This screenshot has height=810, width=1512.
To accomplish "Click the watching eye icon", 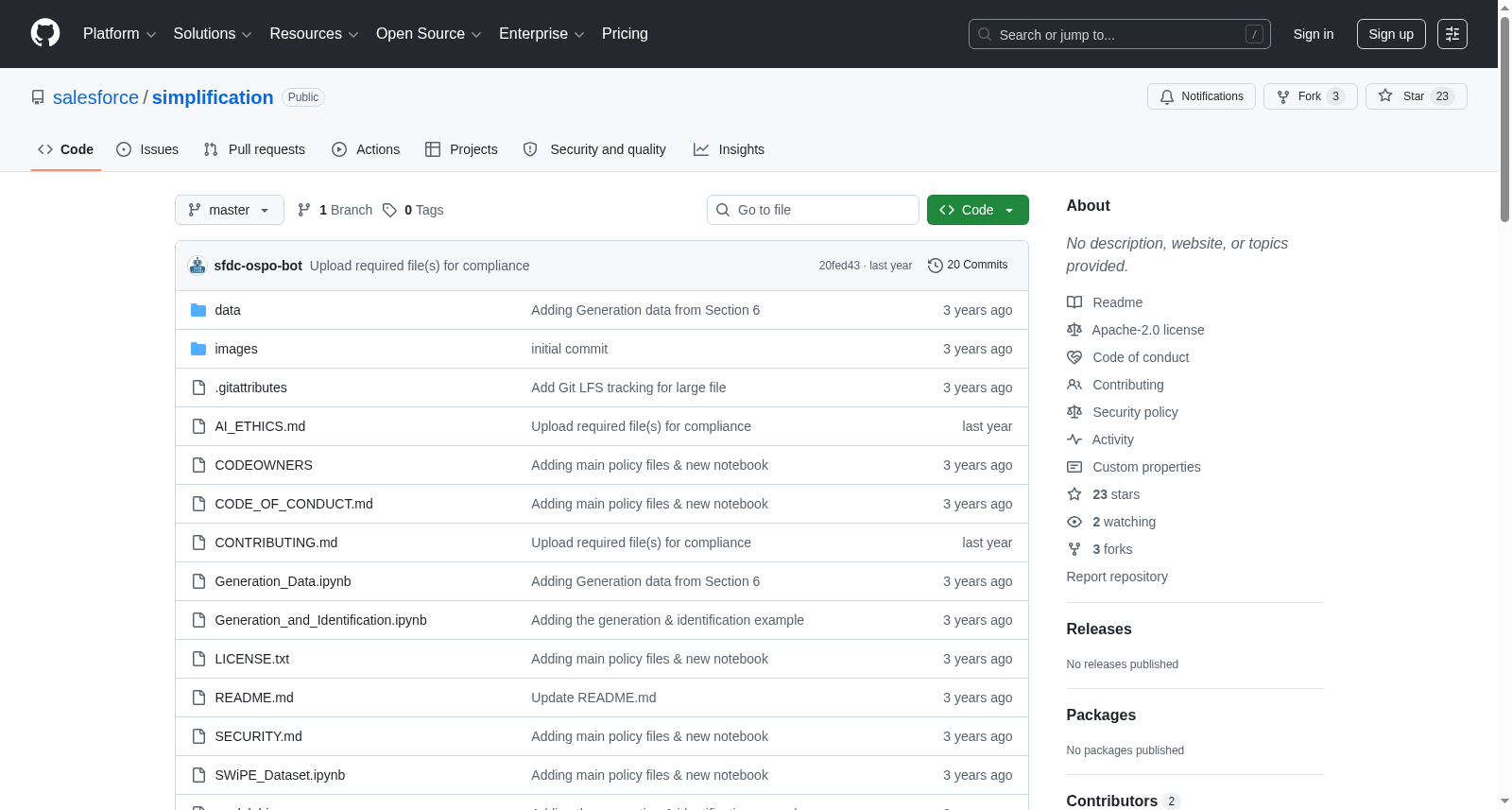I will click(x=1074, y=522).
